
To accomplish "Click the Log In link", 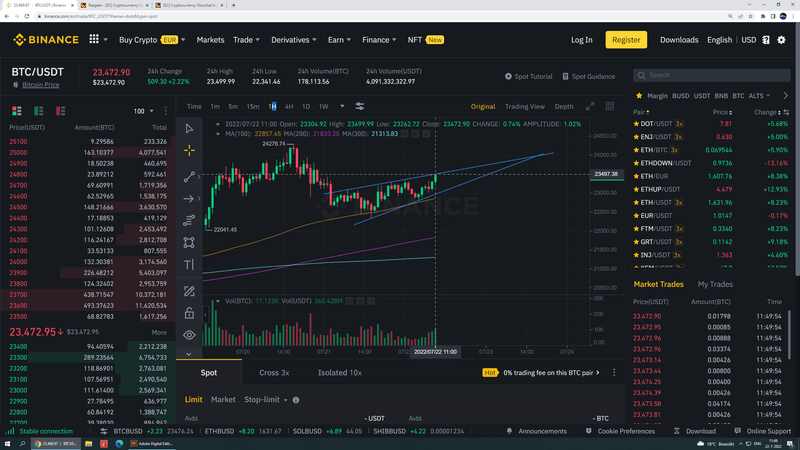I will coord(582,40).
